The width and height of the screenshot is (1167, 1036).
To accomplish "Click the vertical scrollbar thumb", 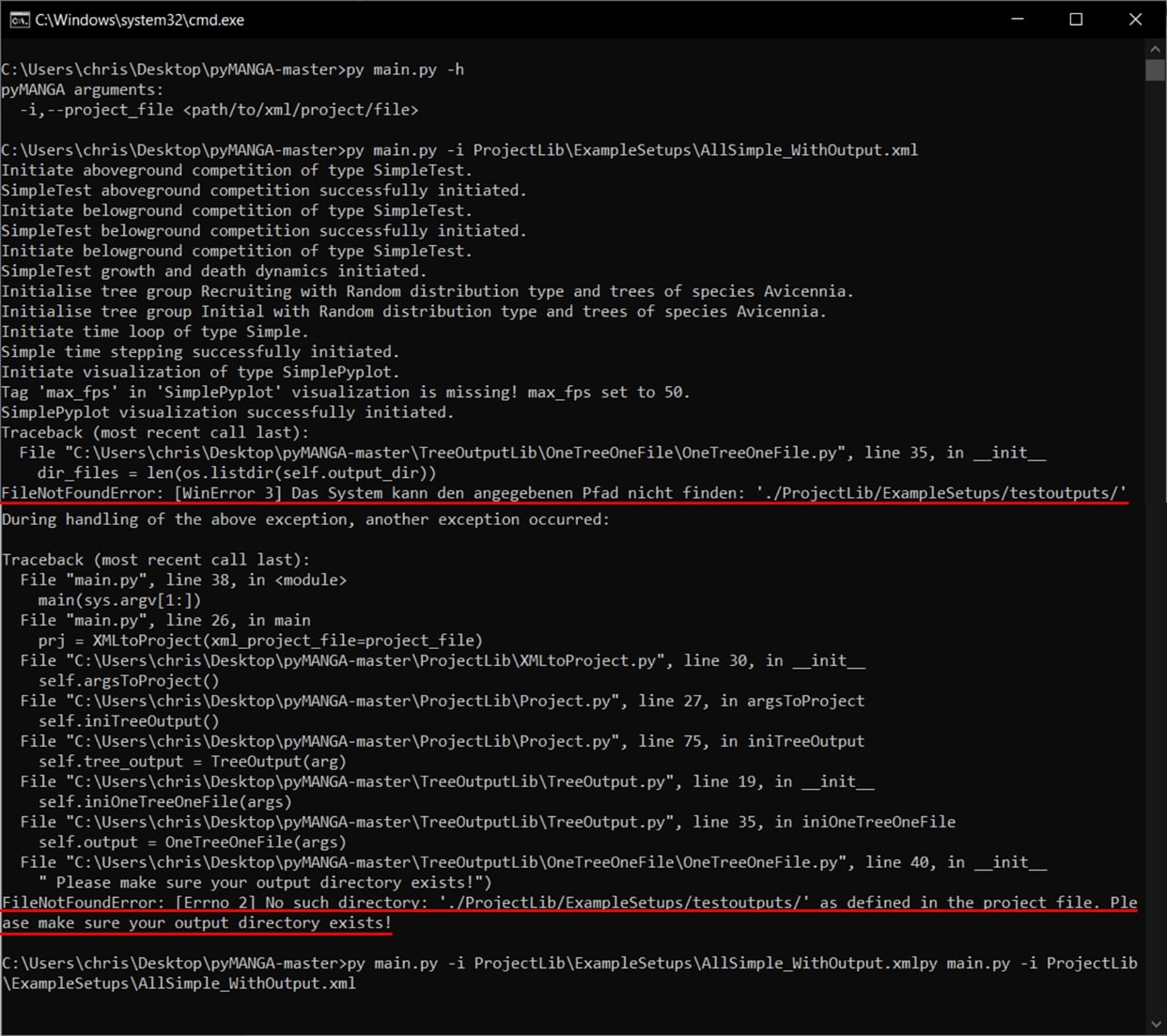I will click(x=1155, y=70).
